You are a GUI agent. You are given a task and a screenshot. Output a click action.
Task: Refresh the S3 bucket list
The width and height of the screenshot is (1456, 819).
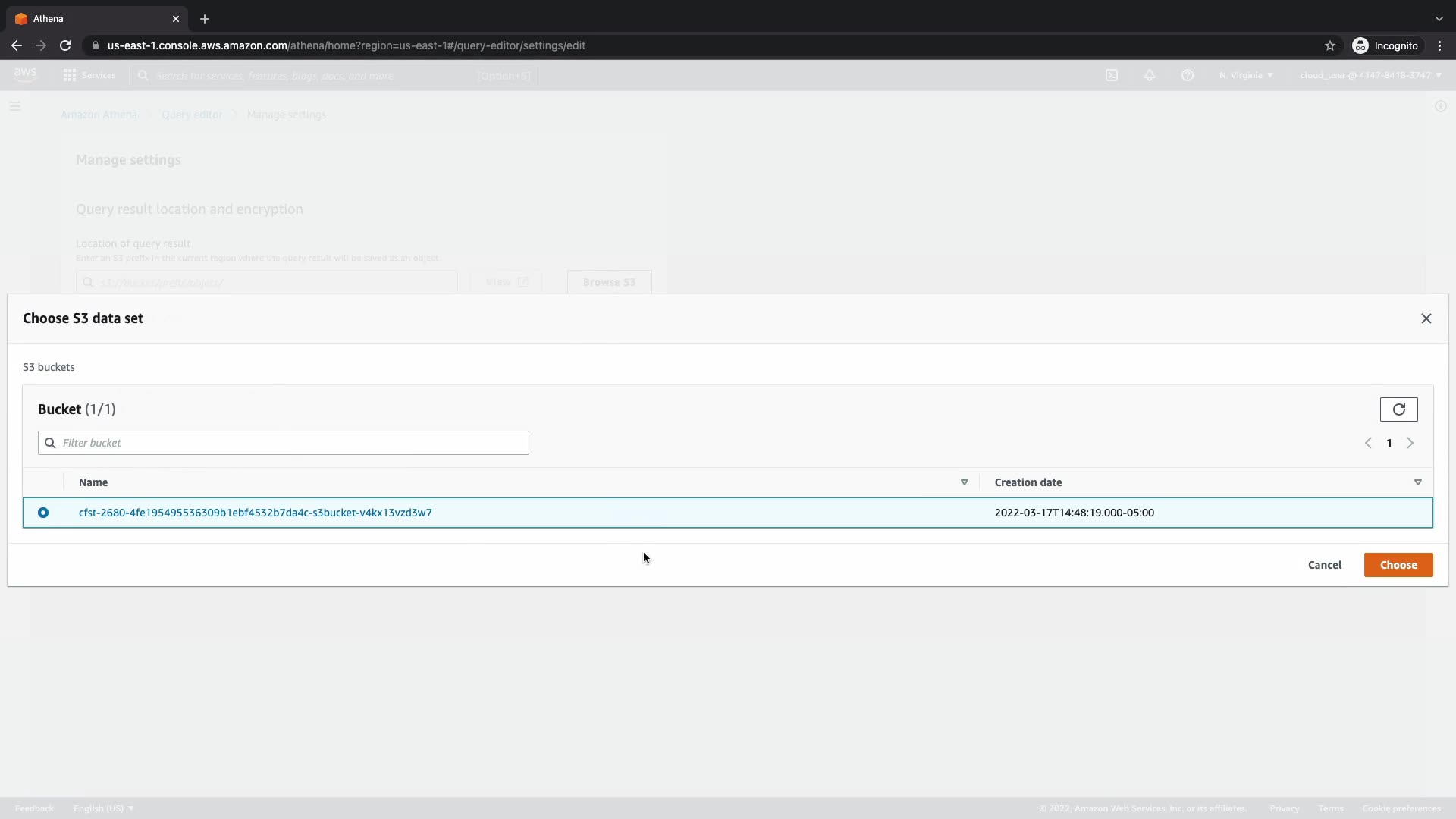coord(1398,409)
